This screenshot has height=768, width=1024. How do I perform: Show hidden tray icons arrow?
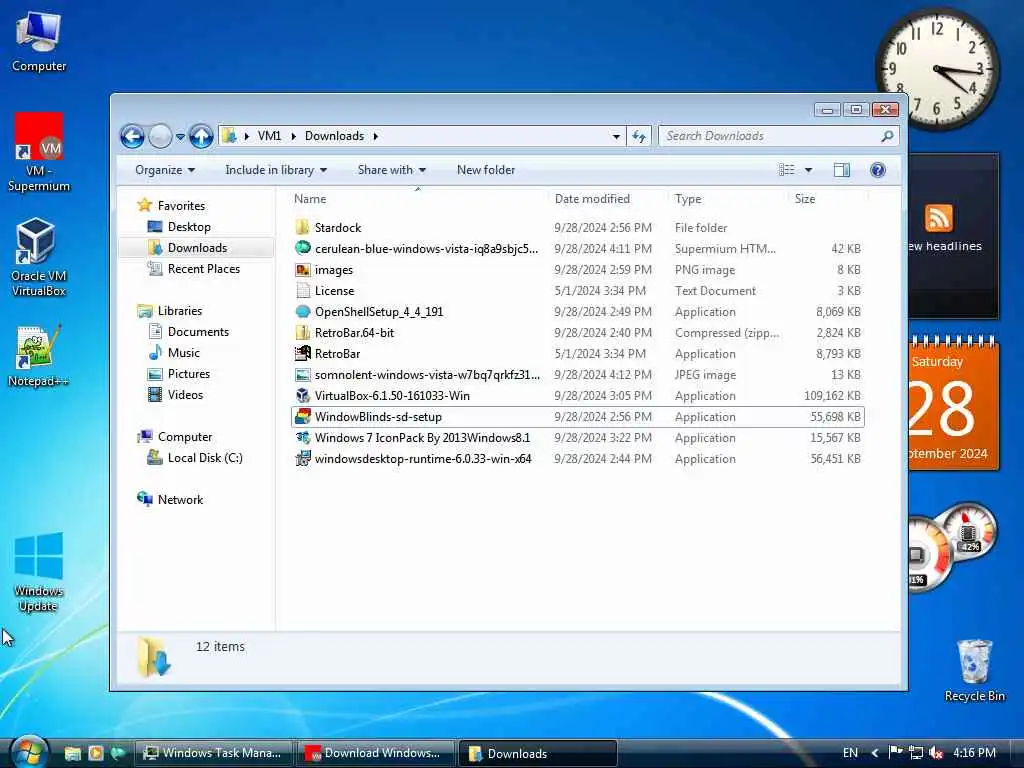pyautogui.click(x=874, y=753)
